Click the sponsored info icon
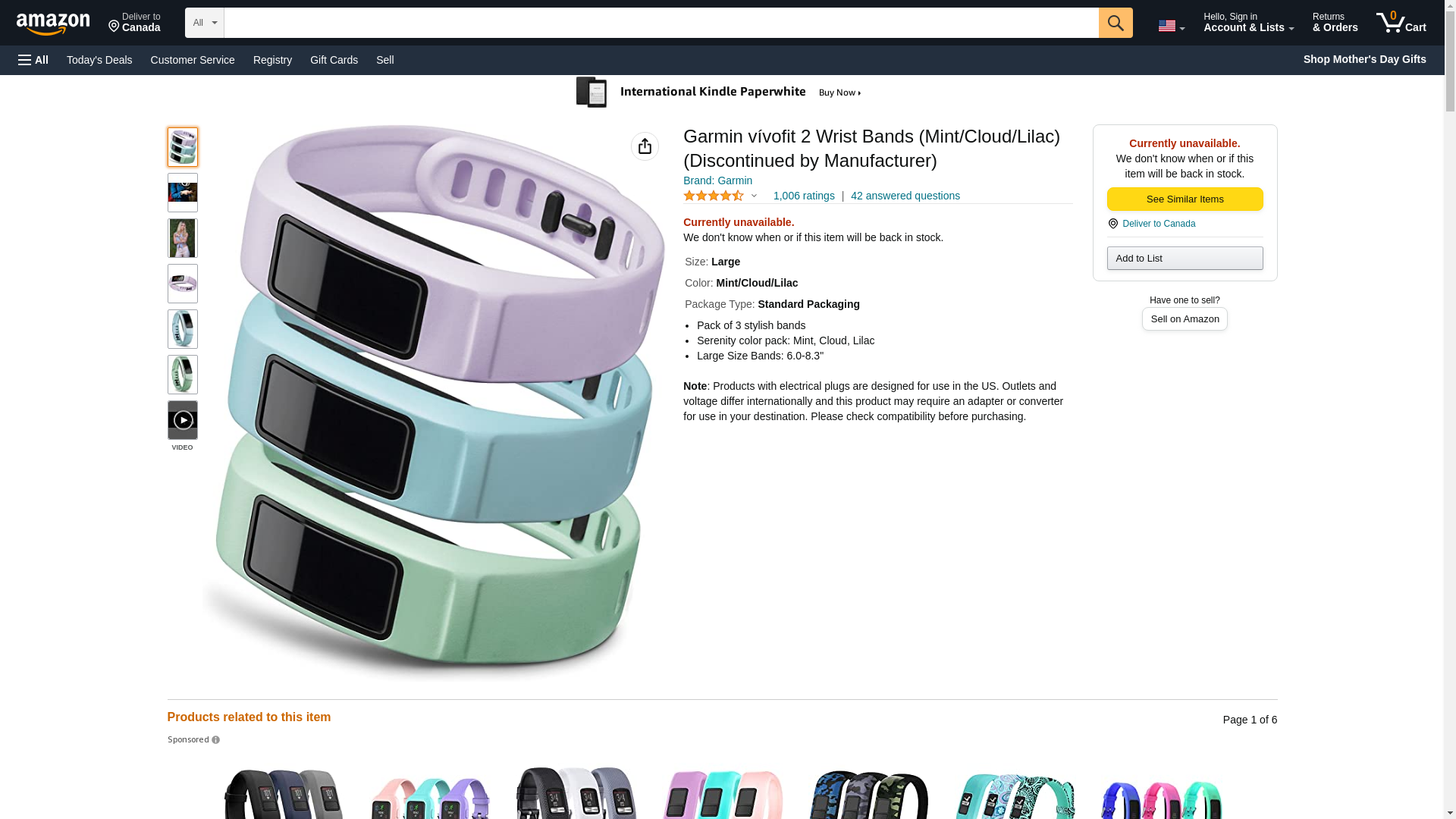This screenshot has height=819, width=1456. 215,740
